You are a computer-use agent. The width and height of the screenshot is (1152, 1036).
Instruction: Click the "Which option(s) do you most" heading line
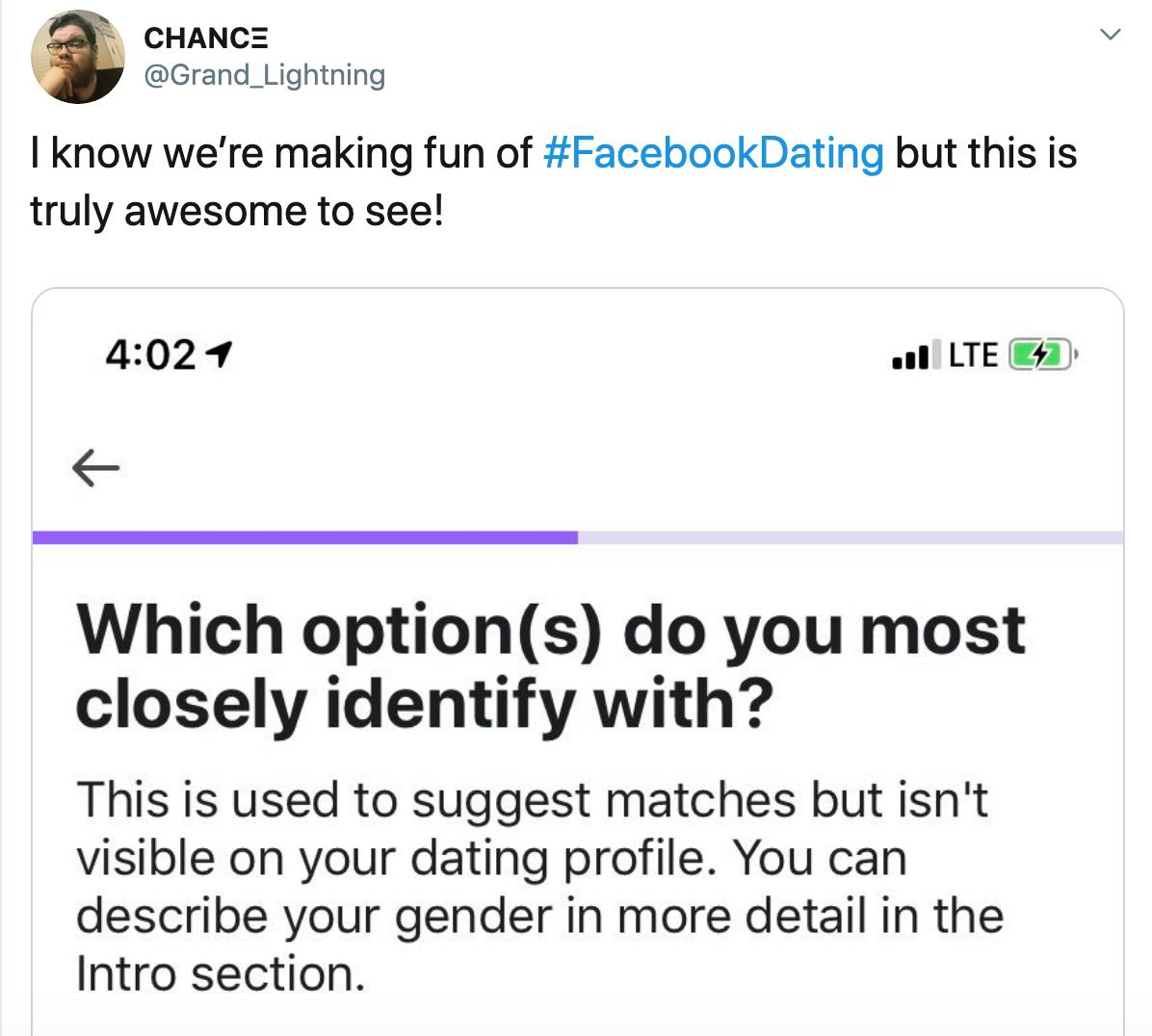(x=550, y=631)
